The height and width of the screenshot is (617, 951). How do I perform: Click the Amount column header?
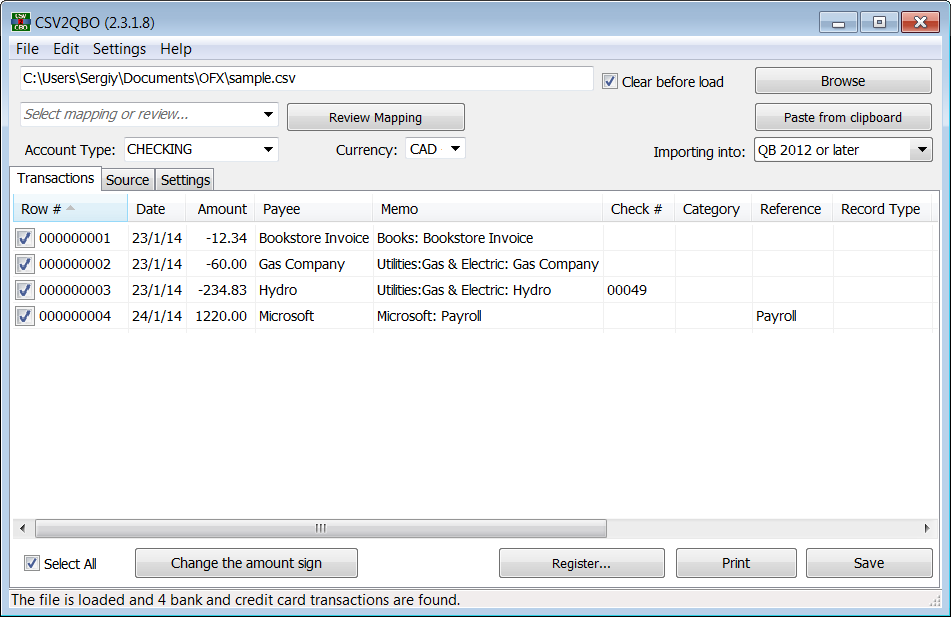click(x=221, y=209)
